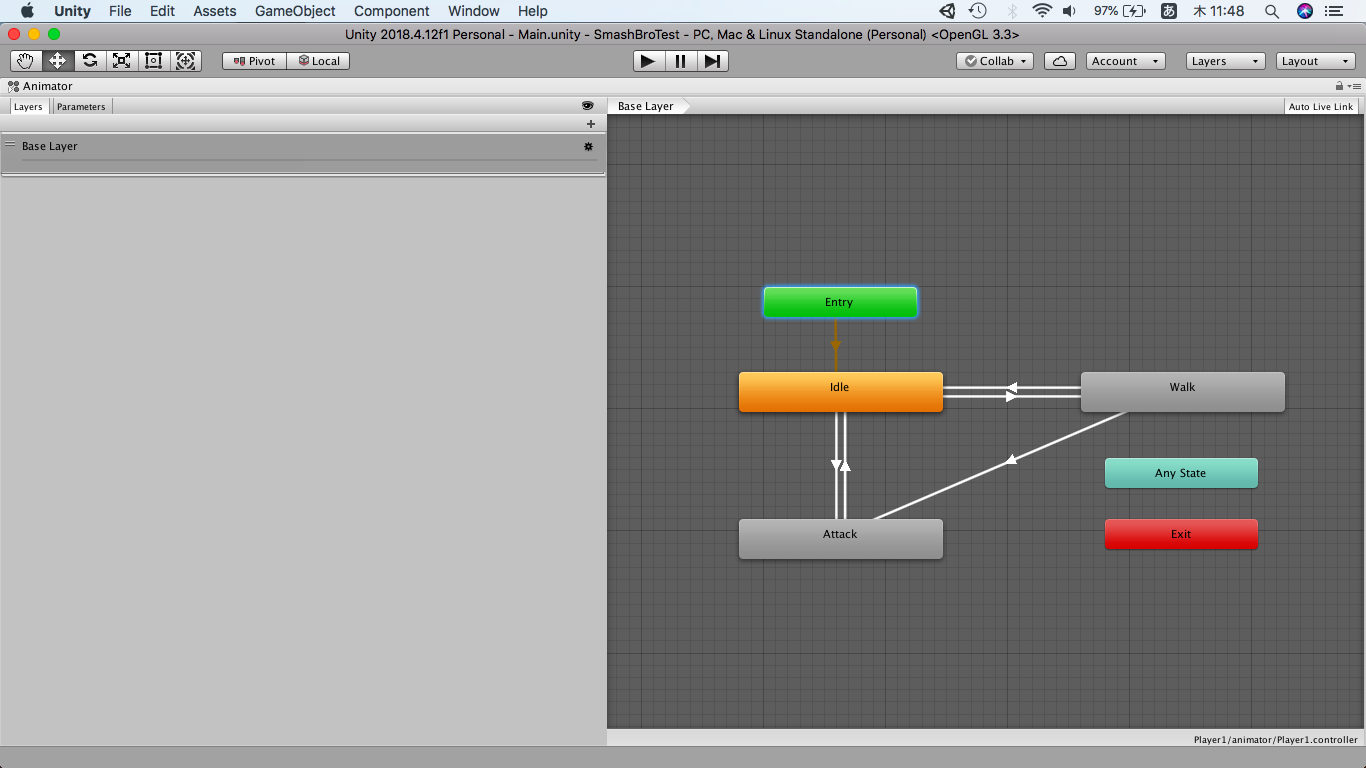Open the Layout dropdown
This screenshot has width=1366, height=768.
[x=1316, y=61]
